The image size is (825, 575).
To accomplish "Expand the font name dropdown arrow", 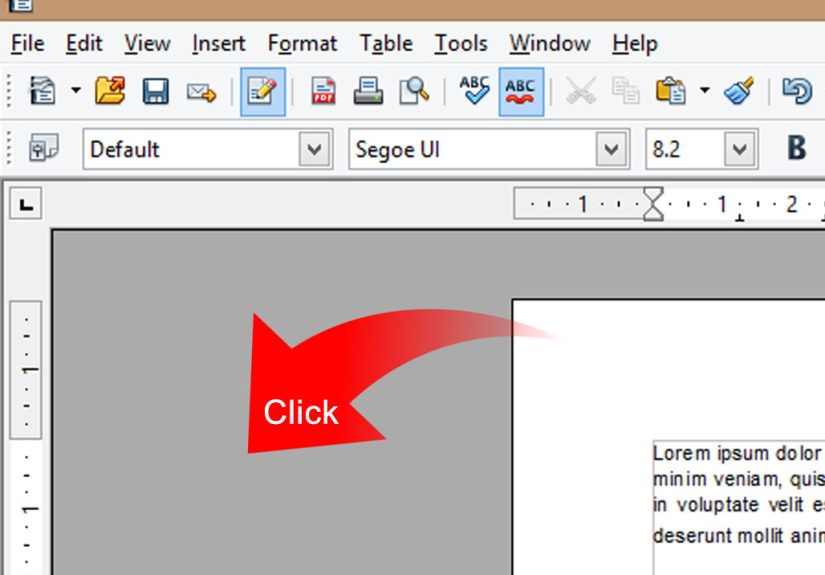I will (611, 149).
